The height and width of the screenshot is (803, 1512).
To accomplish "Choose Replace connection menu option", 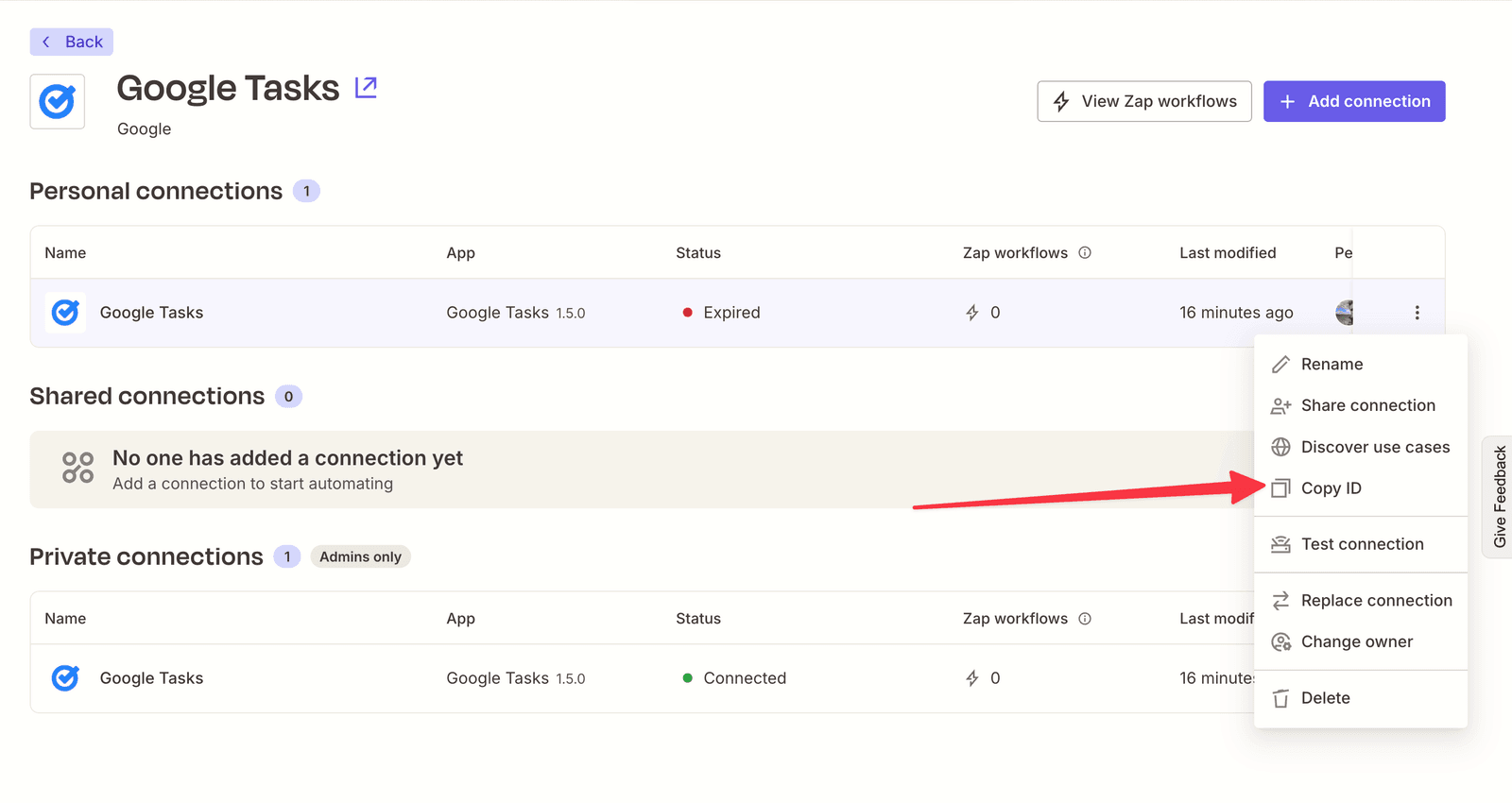I will pyautogui.click(x=1361, y=601).
